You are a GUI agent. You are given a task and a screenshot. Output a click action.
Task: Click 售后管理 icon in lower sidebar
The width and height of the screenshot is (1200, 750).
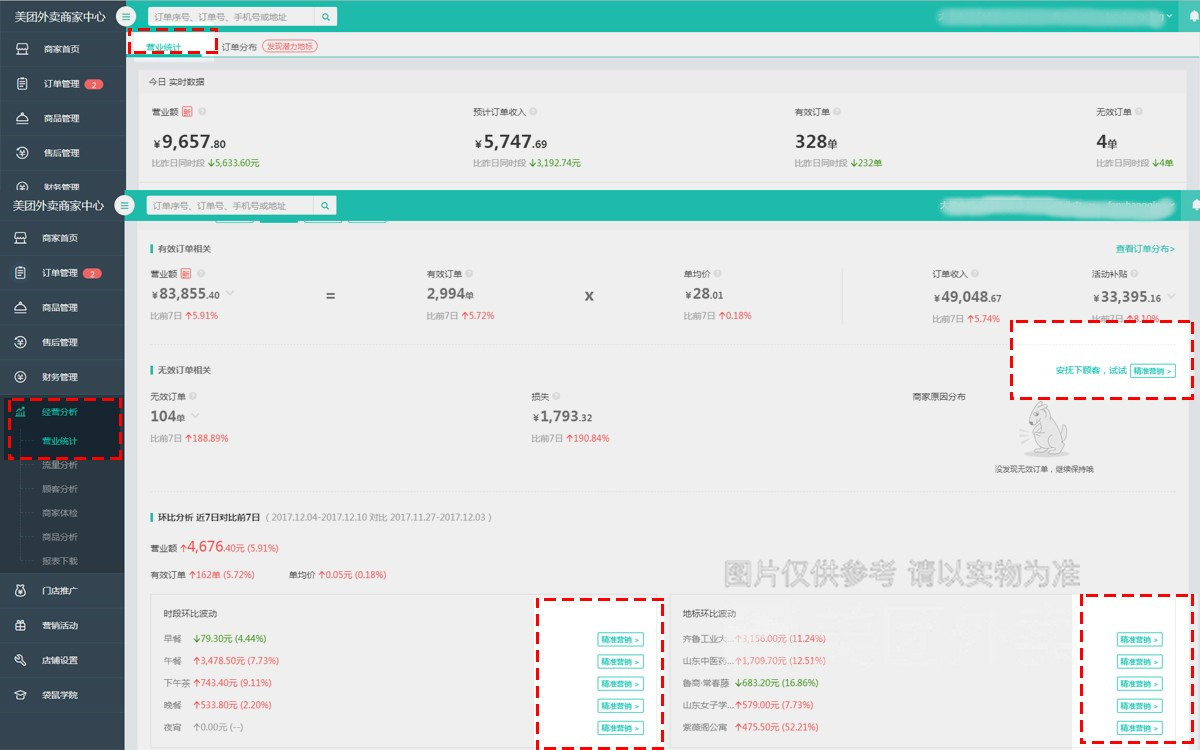(21, 342)
